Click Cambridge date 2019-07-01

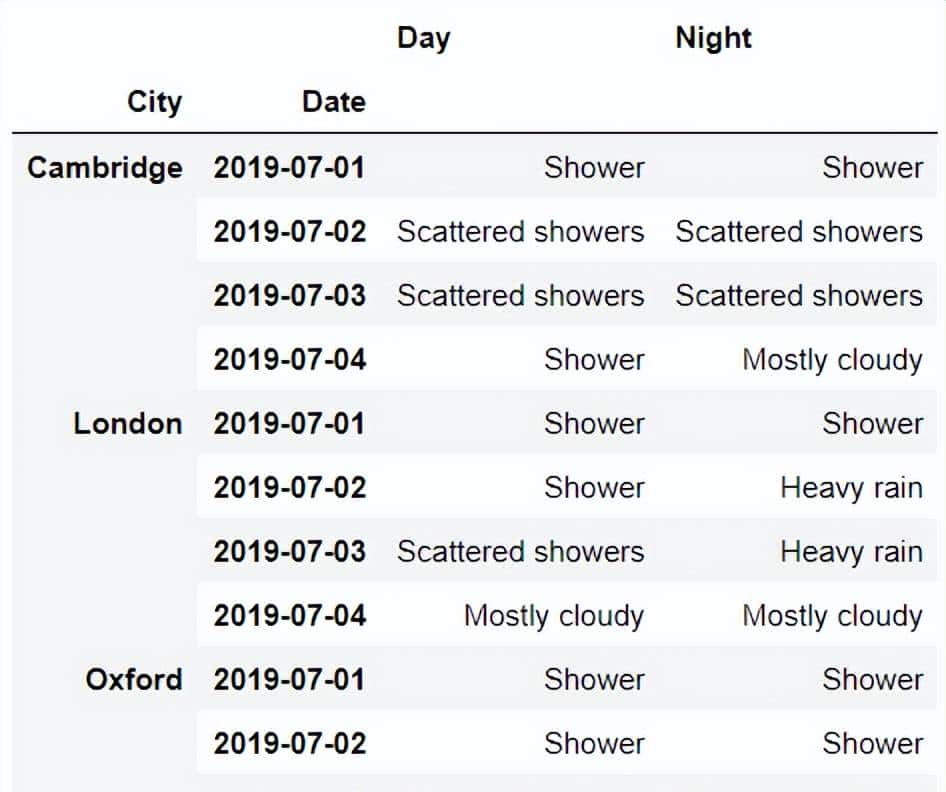pos(289,167)
